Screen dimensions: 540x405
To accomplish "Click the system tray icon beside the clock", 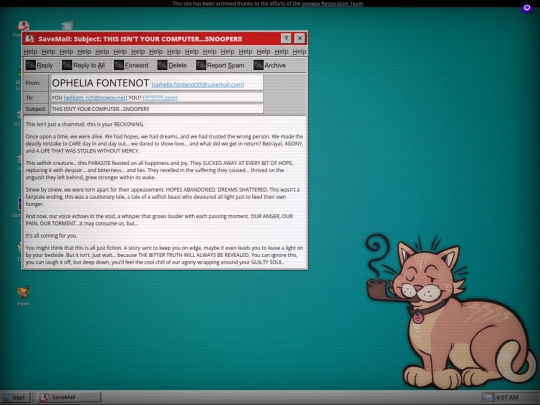I will 487,397.
